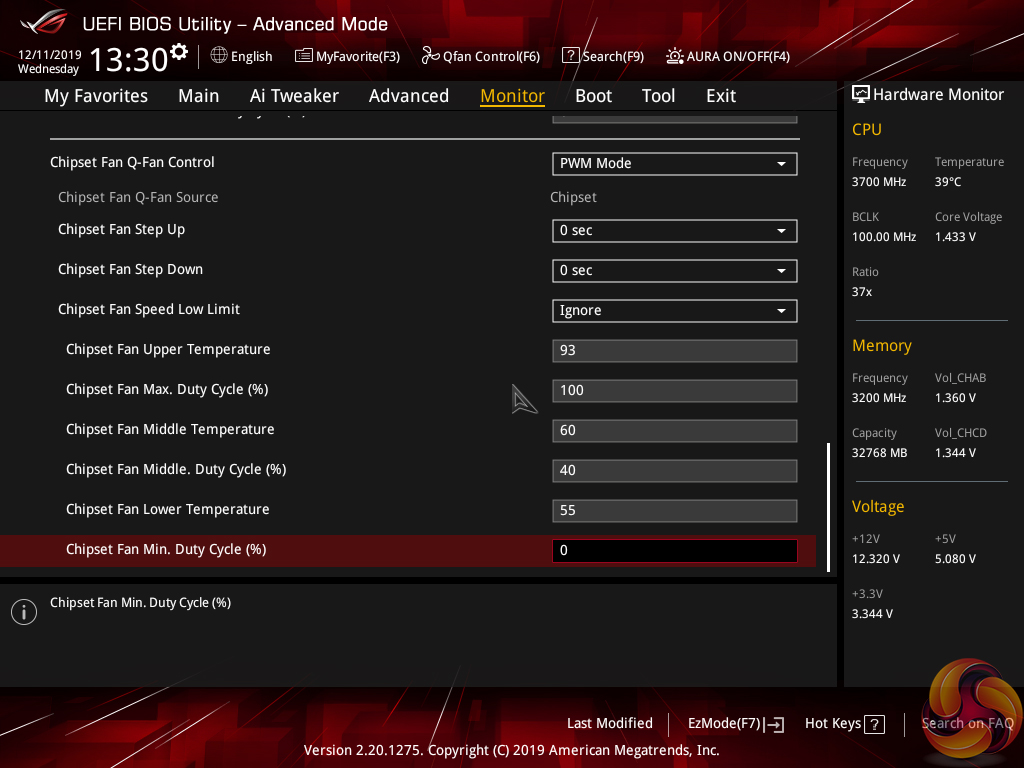Switch to the Boot tab
The width and height of the screenshot is (1024, 768).
pos(593,96)
